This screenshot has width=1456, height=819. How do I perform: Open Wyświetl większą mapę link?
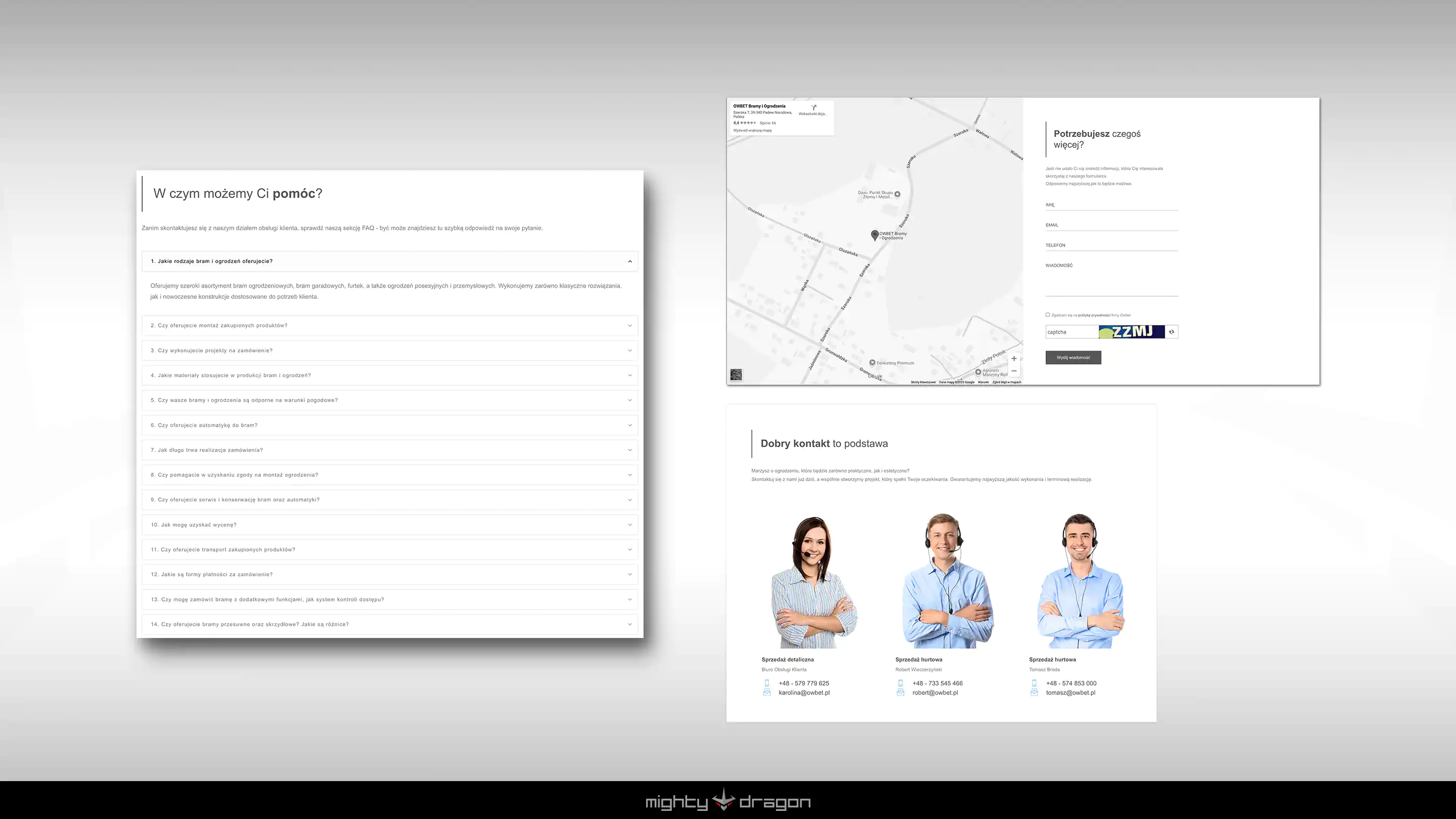[752, 130]
